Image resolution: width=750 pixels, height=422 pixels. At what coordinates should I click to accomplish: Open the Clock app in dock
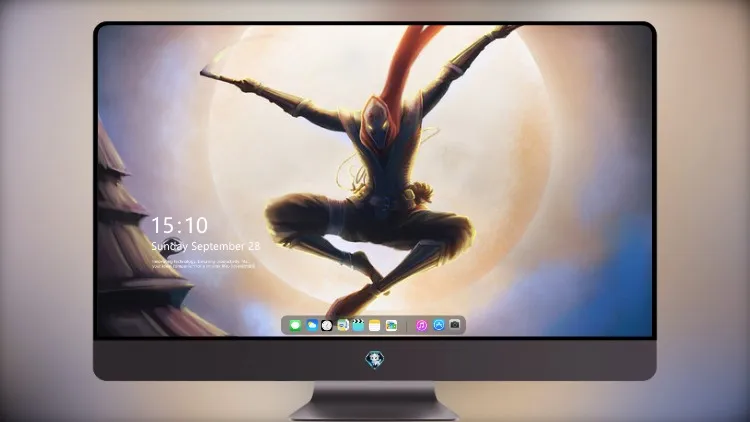[327, 325]
